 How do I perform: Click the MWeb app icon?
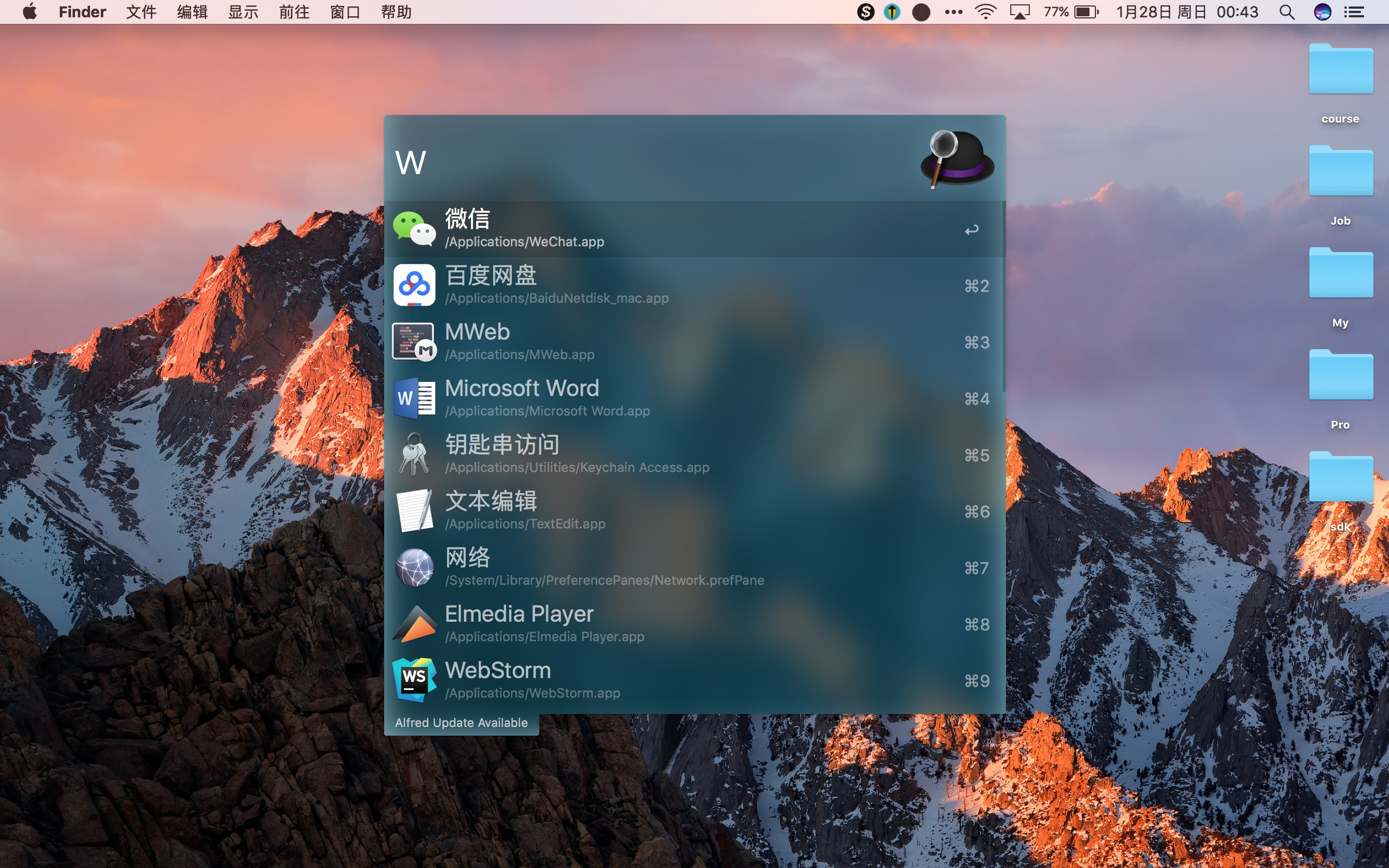(414, 342)
